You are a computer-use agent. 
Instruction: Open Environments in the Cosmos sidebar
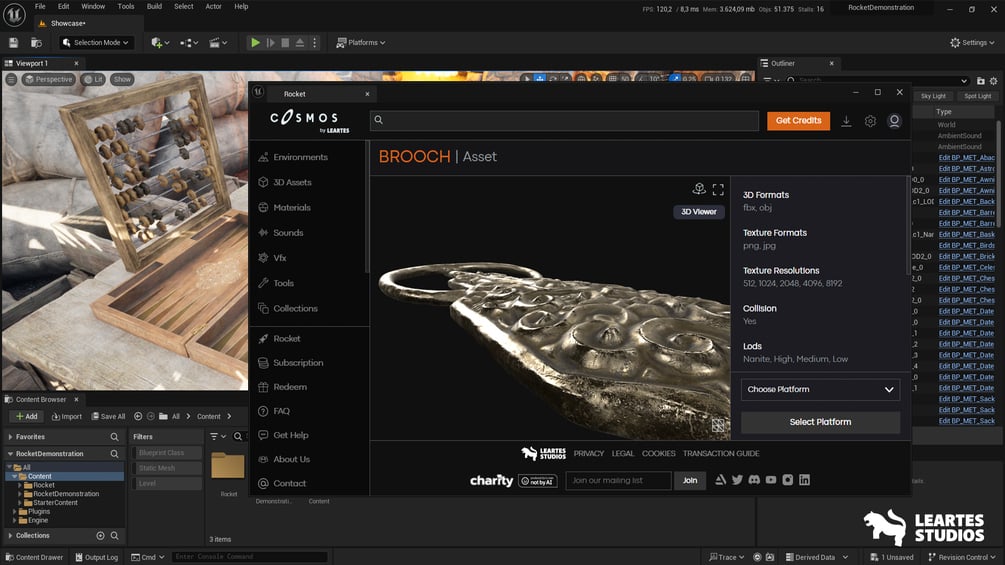(x=293, y=157)
